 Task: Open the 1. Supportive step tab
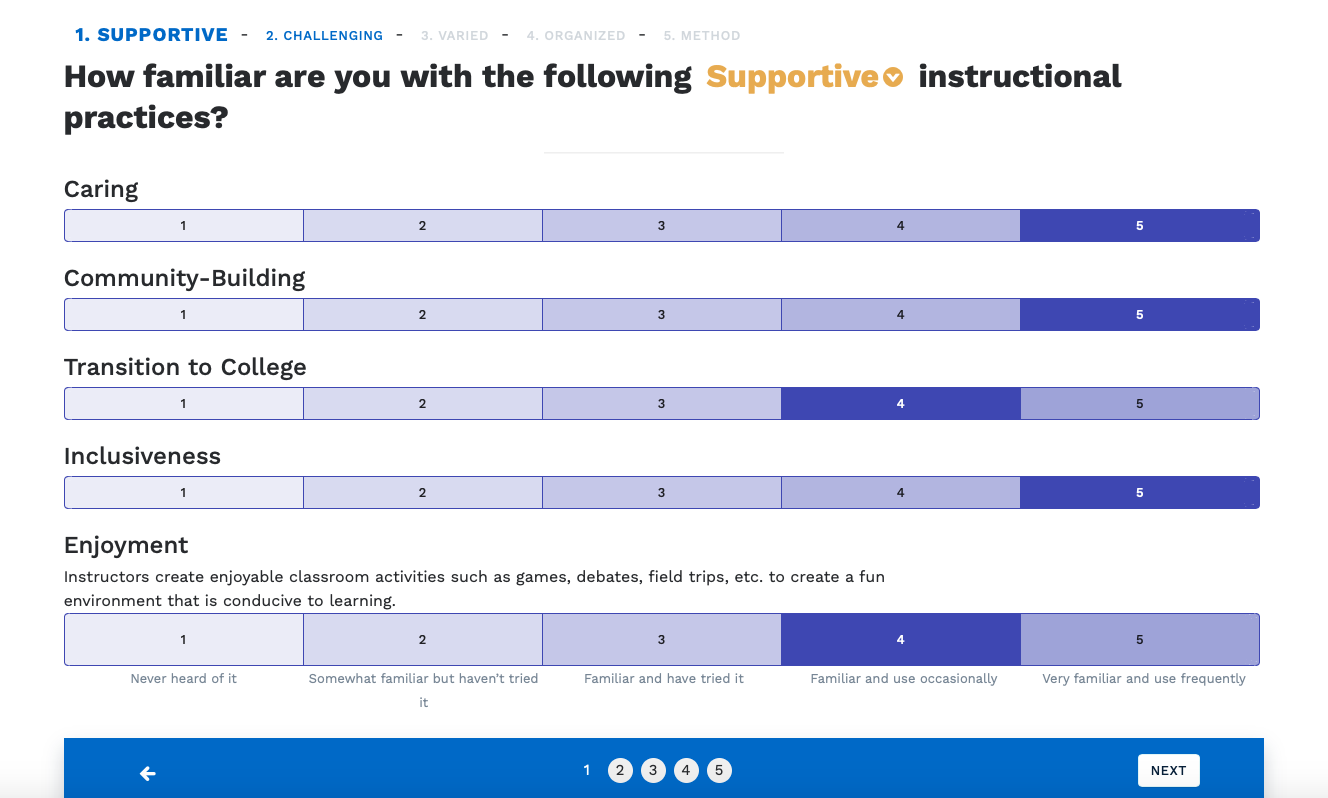coord(151,35)
